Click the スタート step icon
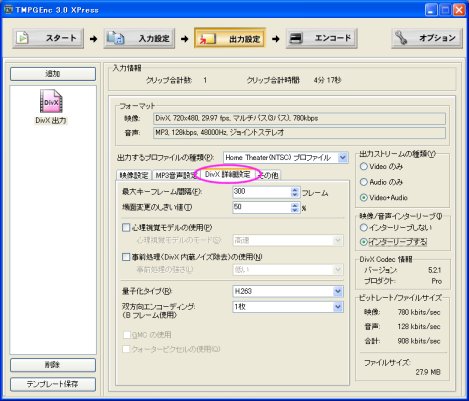This screenshot has width=469, height=401. [23, 38]
